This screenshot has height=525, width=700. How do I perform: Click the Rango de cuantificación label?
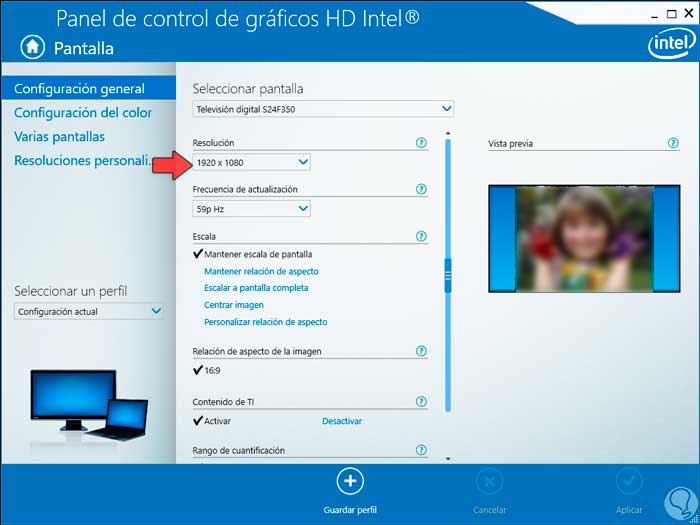[238, 450]
